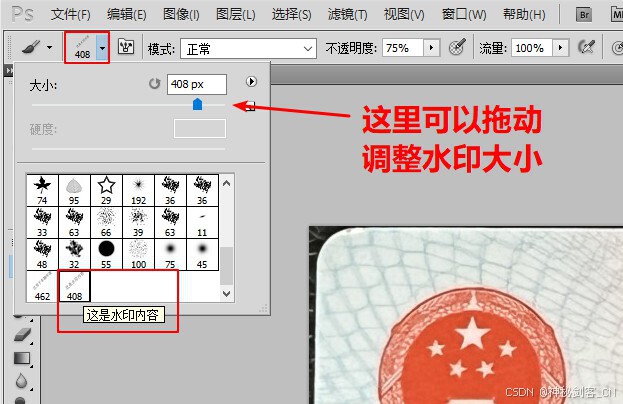
Task: Select the hard round brush 55
Action: [x=106, y=255]
